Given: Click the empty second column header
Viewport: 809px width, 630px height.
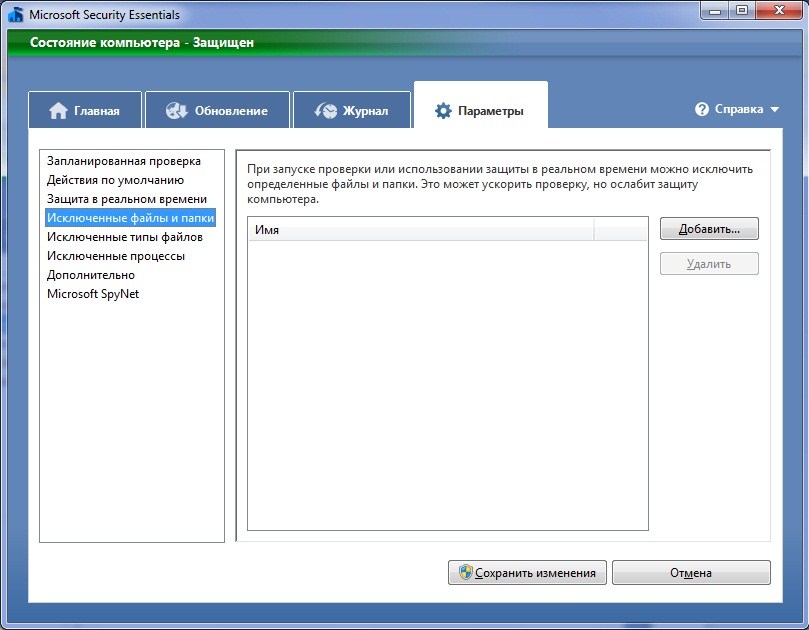Looking at the screenshot, I should tap(620, 230).
